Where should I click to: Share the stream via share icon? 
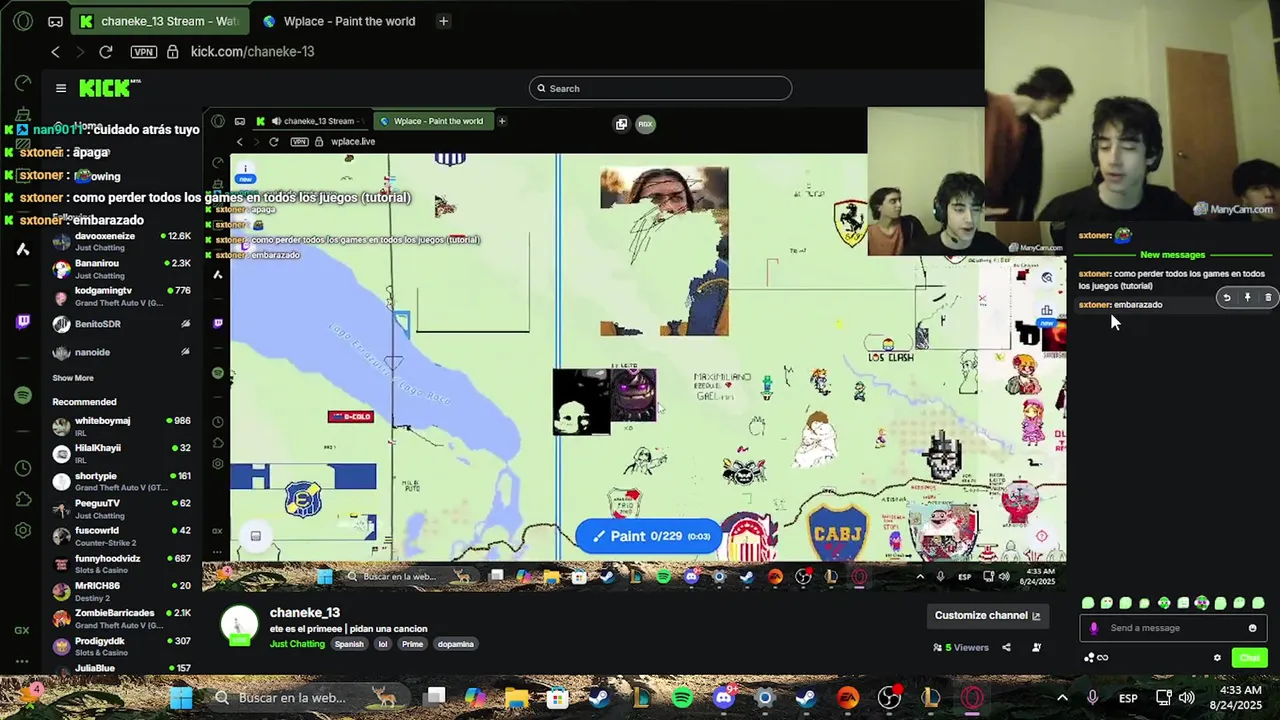(x=1006, y=647)
